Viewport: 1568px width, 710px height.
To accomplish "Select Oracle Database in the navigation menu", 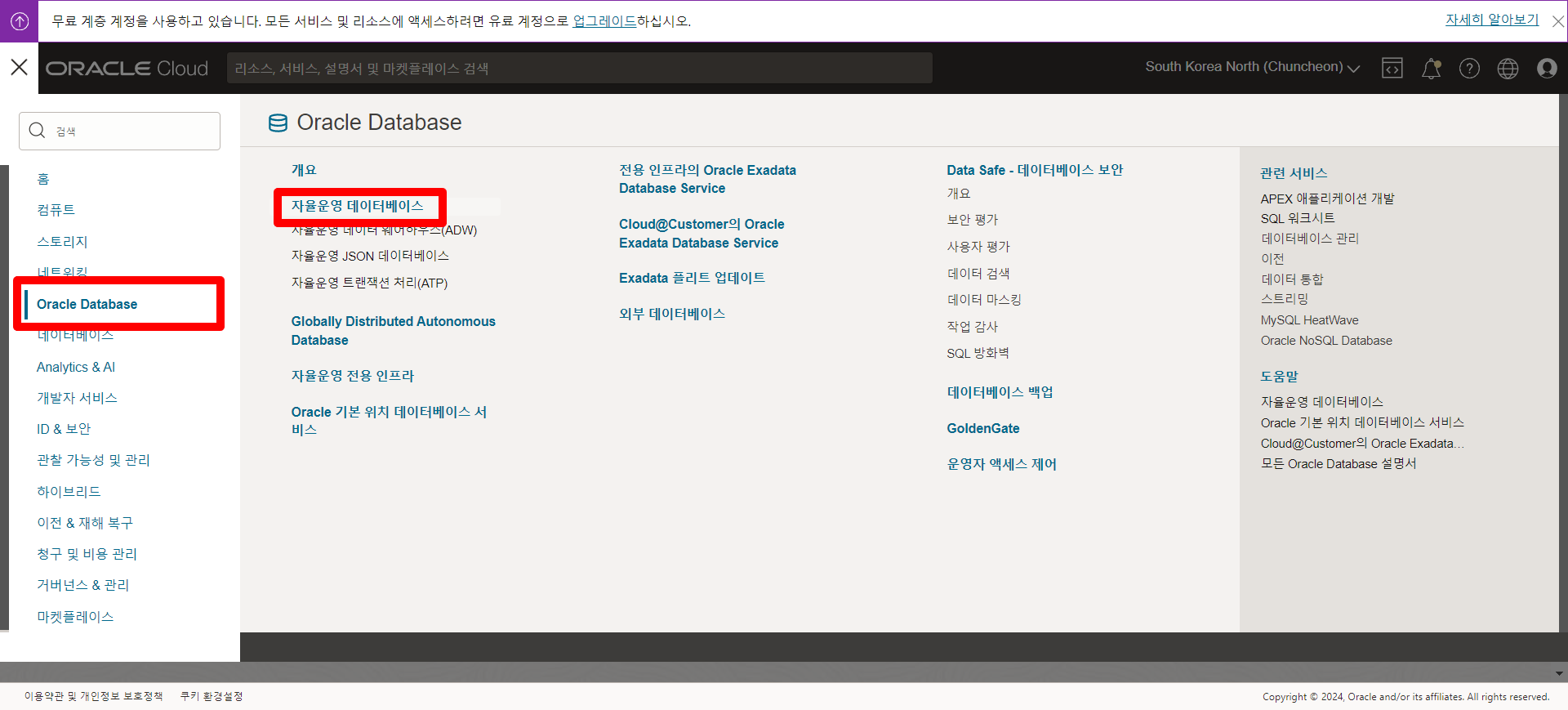I will pyautogui.click(x=87, y=304).
